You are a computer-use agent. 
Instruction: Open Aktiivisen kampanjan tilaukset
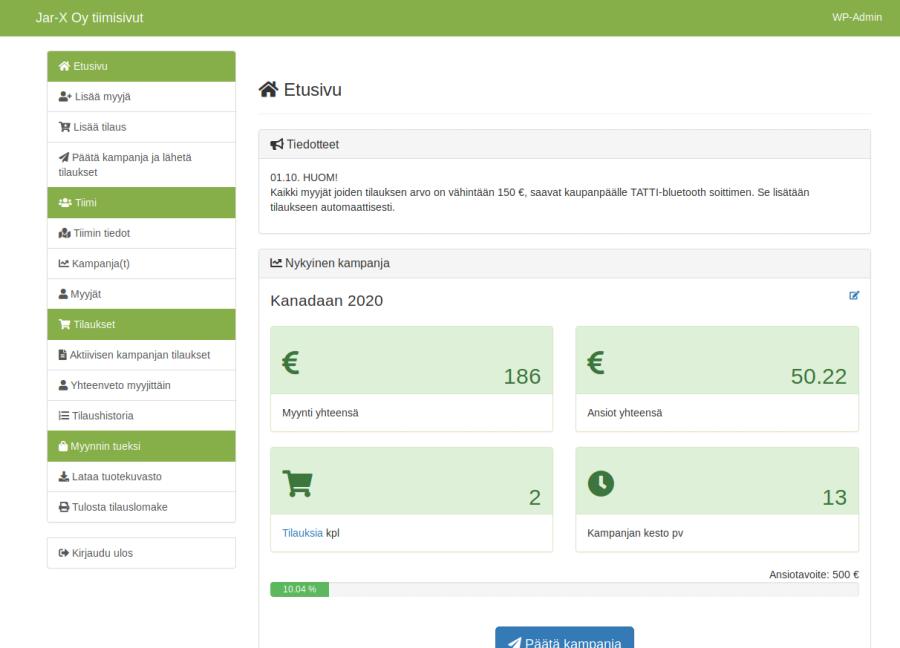[141, 355]
